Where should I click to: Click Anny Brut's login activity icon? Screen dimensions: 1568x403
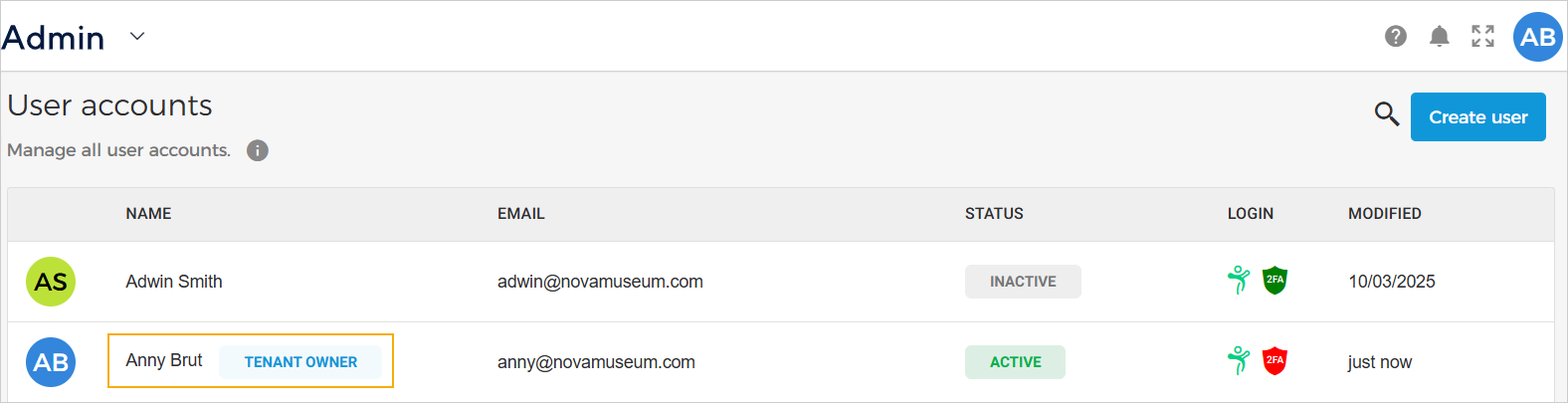pyautogui.click(x=1239, y=360)
